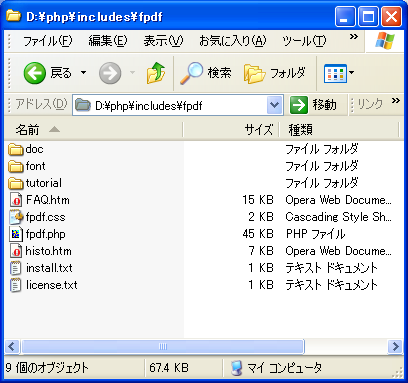Click the マイ コンピュータ status icon

click(236, 368)
